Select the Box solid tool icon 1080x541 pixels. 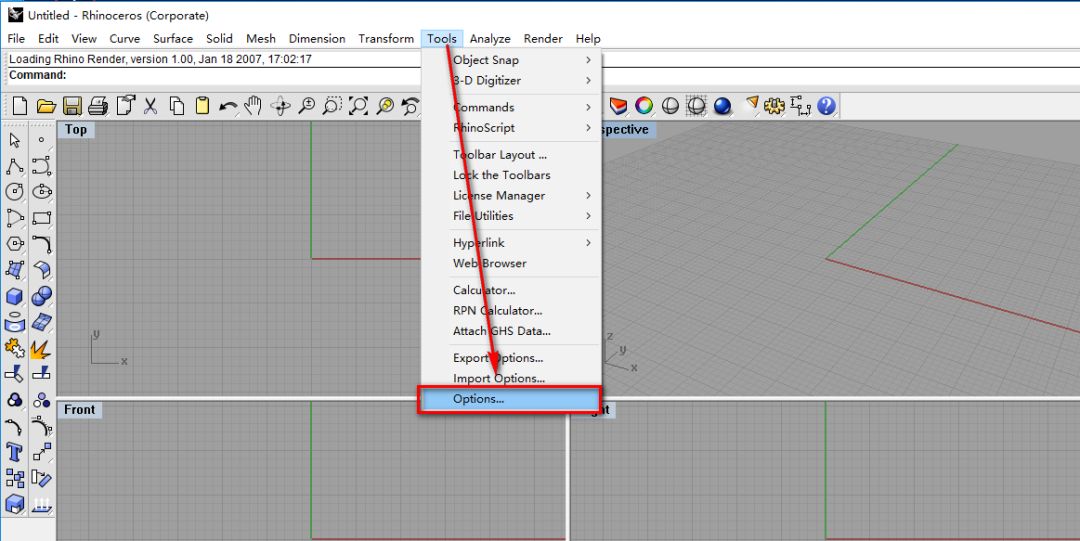15,296
